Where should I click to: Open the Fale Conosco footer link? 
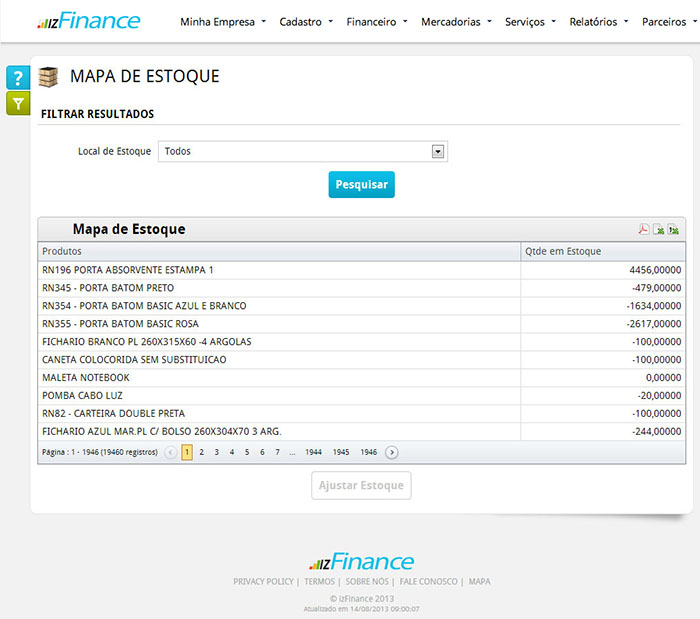click(428, 581)
